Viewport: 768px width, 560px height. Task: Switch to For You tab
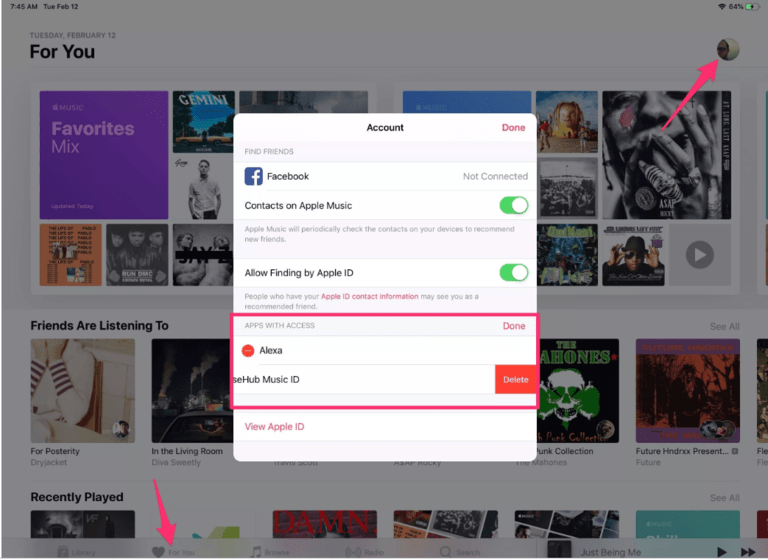coord(173,552)
